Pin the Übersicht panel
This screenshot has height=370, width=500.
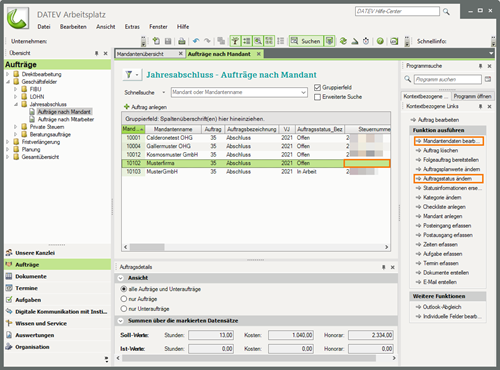97,53
